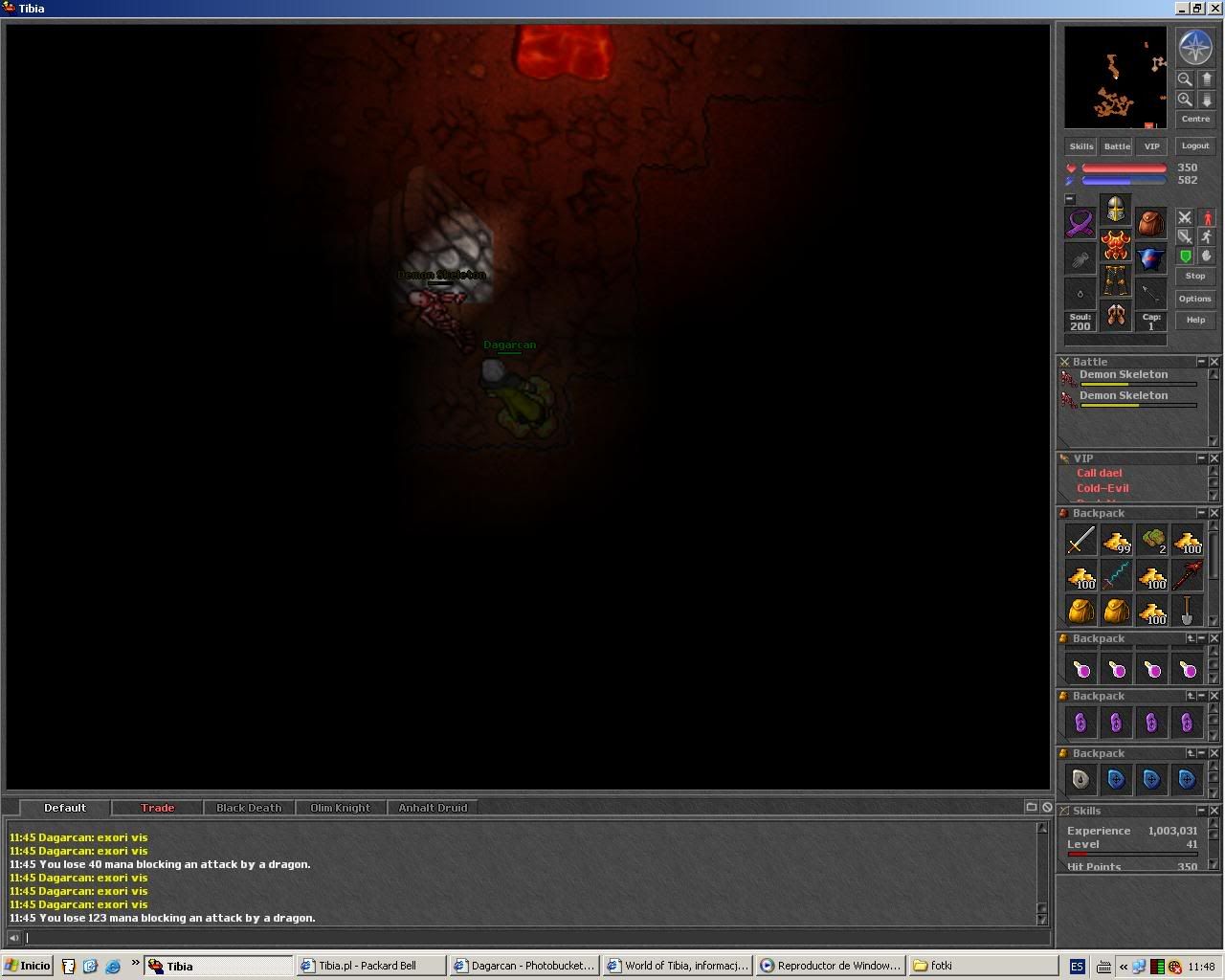The width and height of the screenshot is (1225, 980).
Task: Select the shovel in the backpack
Action: tap(1187, 611)
